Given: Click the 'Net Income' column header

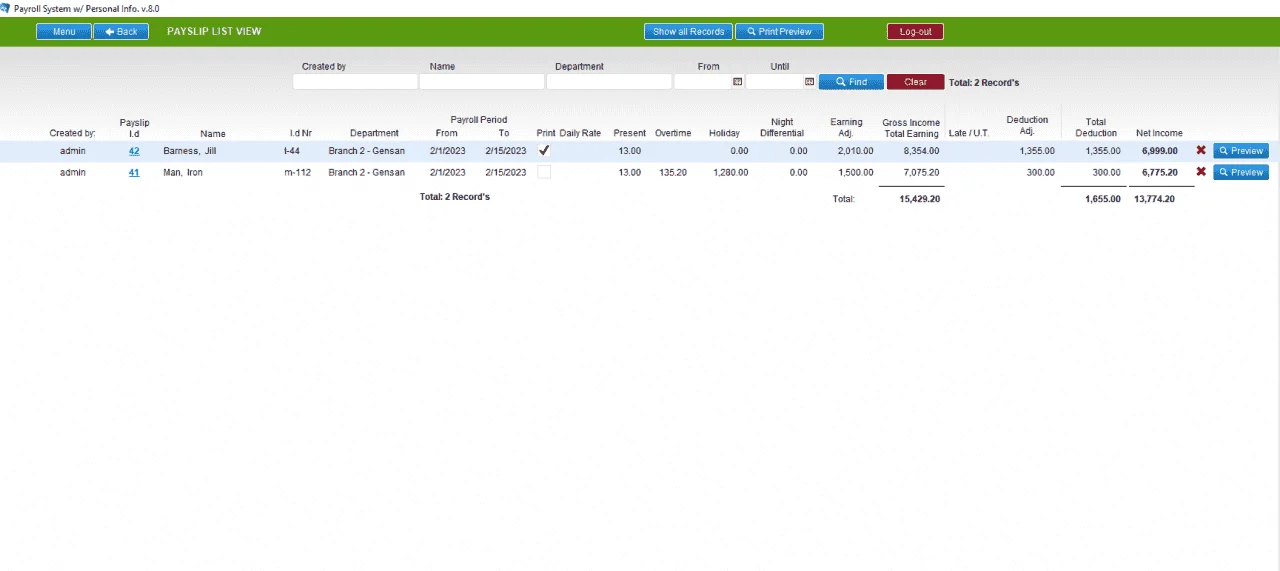Looking at the screenshot, I should 1159,133.
